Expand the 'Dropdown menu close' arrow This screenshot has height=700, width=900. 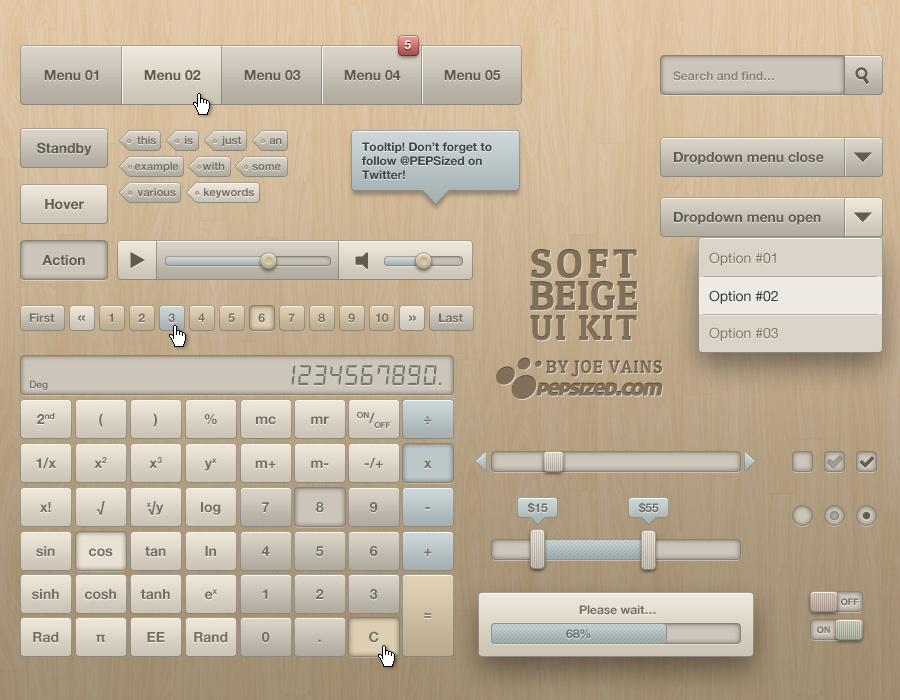[x=863, y=157]
